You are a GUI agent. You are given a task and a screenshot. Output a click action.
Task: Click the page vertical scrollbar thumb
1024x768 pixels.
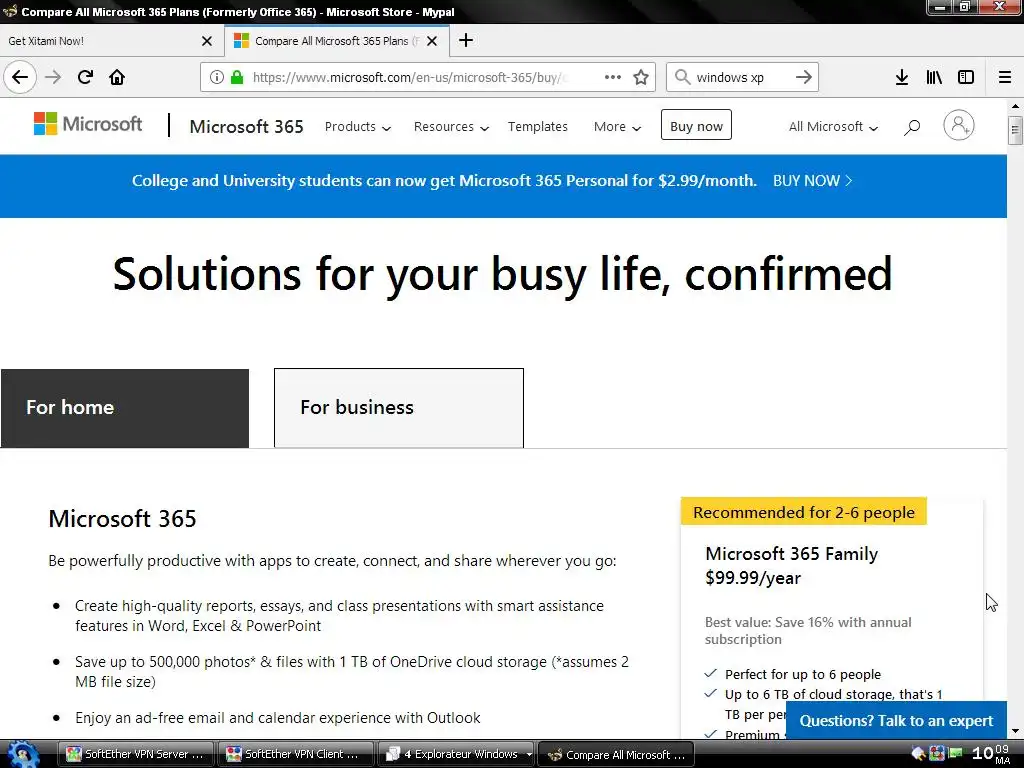(x=1015, y=129)
